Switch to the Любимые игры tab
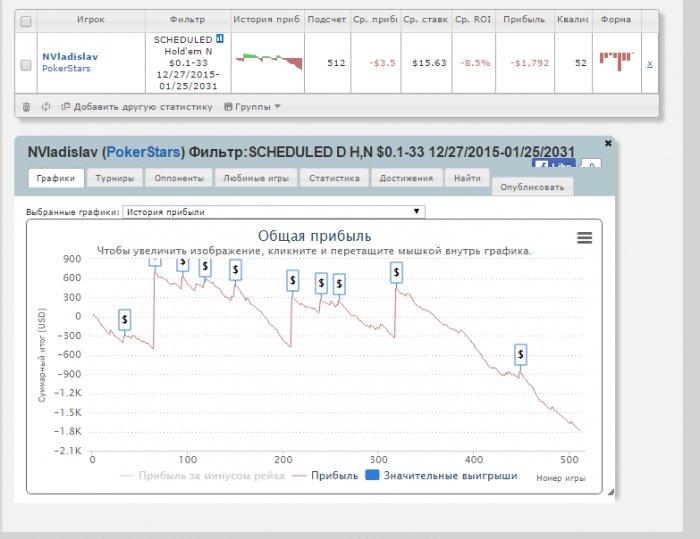Image resolution: width=700 pixels, height=539 pixels. tap(256, 178)
